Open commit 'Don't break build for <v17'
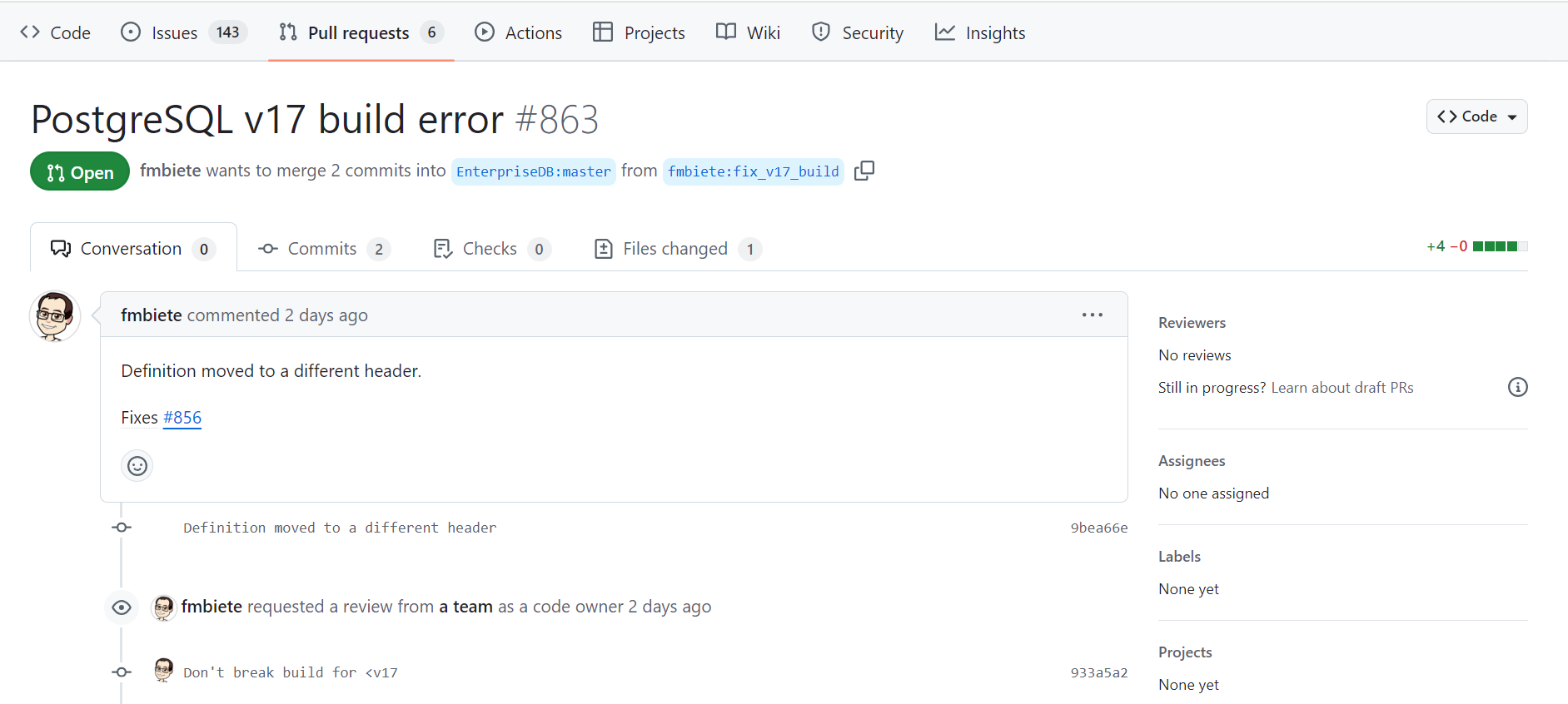 pos(291,672)
